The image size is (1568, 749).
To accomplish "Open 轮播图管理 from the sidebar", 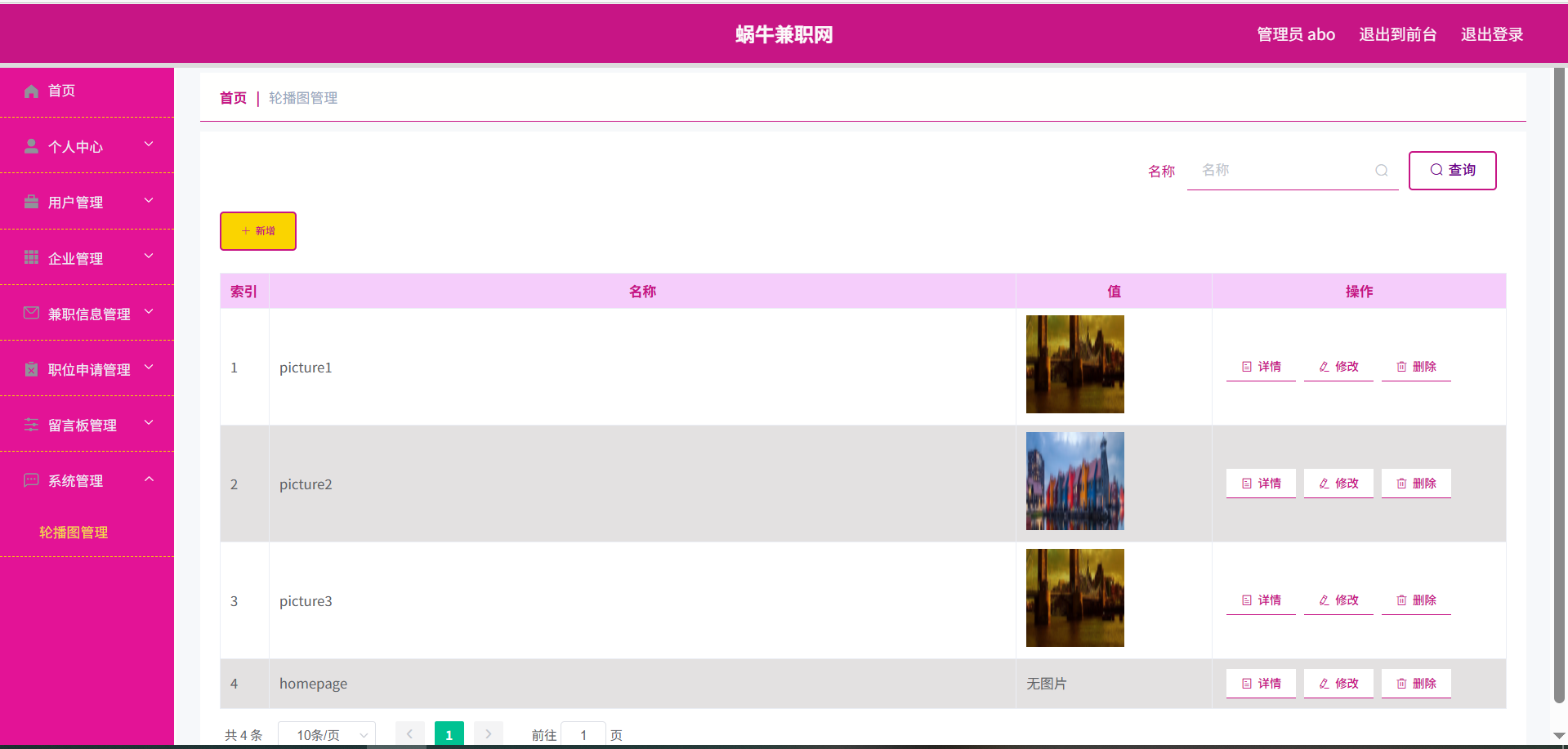I will [x=73, y=532].
